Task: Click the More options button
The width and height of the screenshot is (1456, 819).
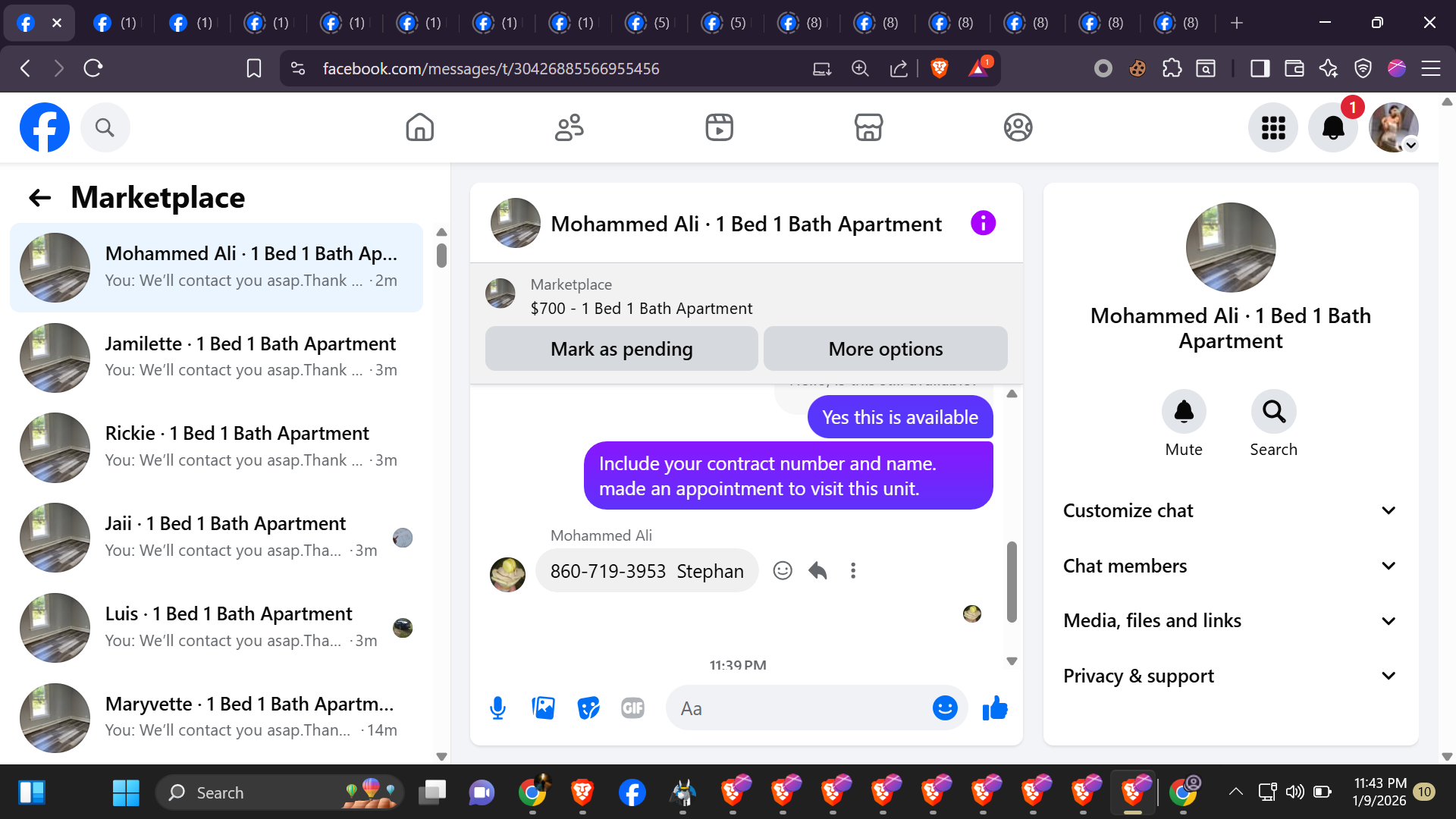Action: (x=885, y=349)
